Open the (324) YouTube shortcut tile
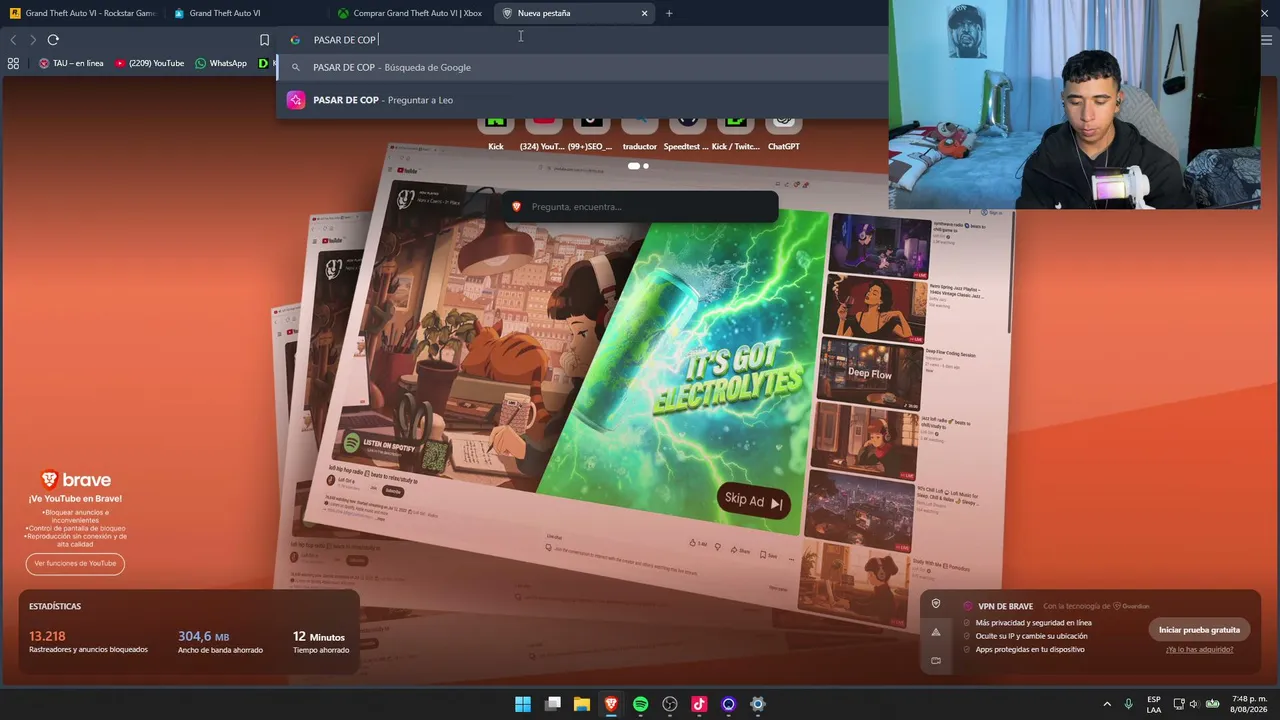 tap(543, 132)
